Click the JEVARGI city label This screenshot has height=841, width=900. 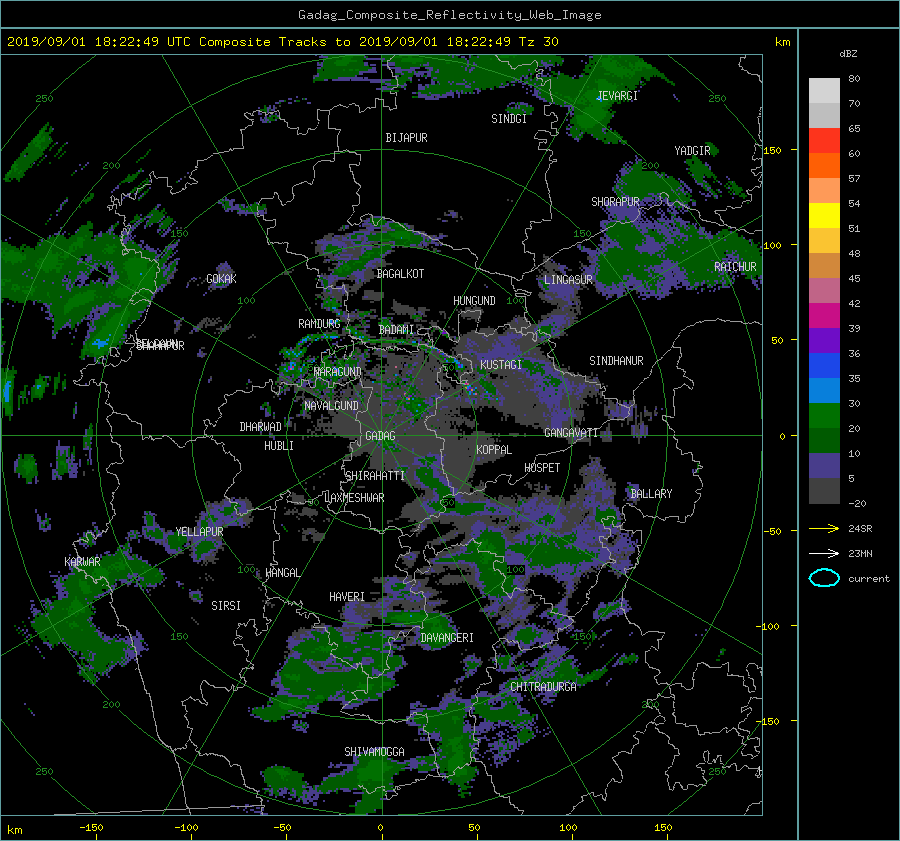click(618, 96)
